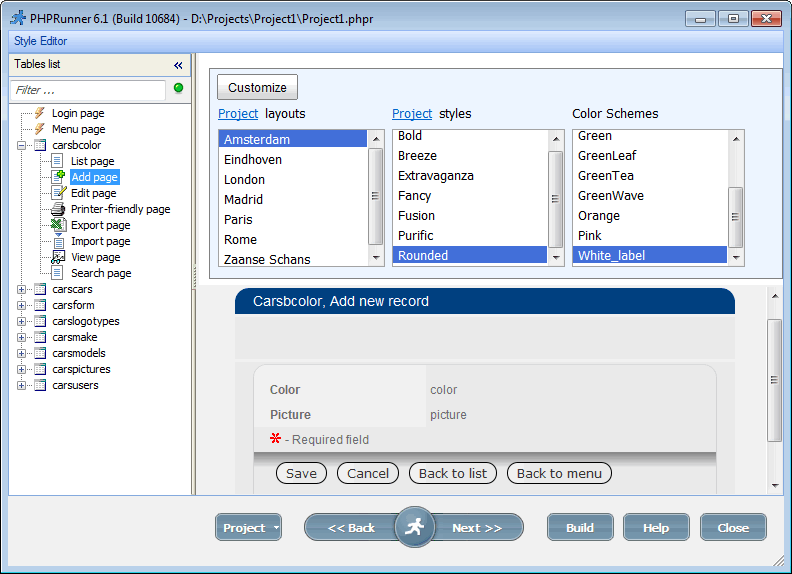Click preview pane scroll-down arrow
The width and height of the screenshot is (792, 574).
[775, 486]
